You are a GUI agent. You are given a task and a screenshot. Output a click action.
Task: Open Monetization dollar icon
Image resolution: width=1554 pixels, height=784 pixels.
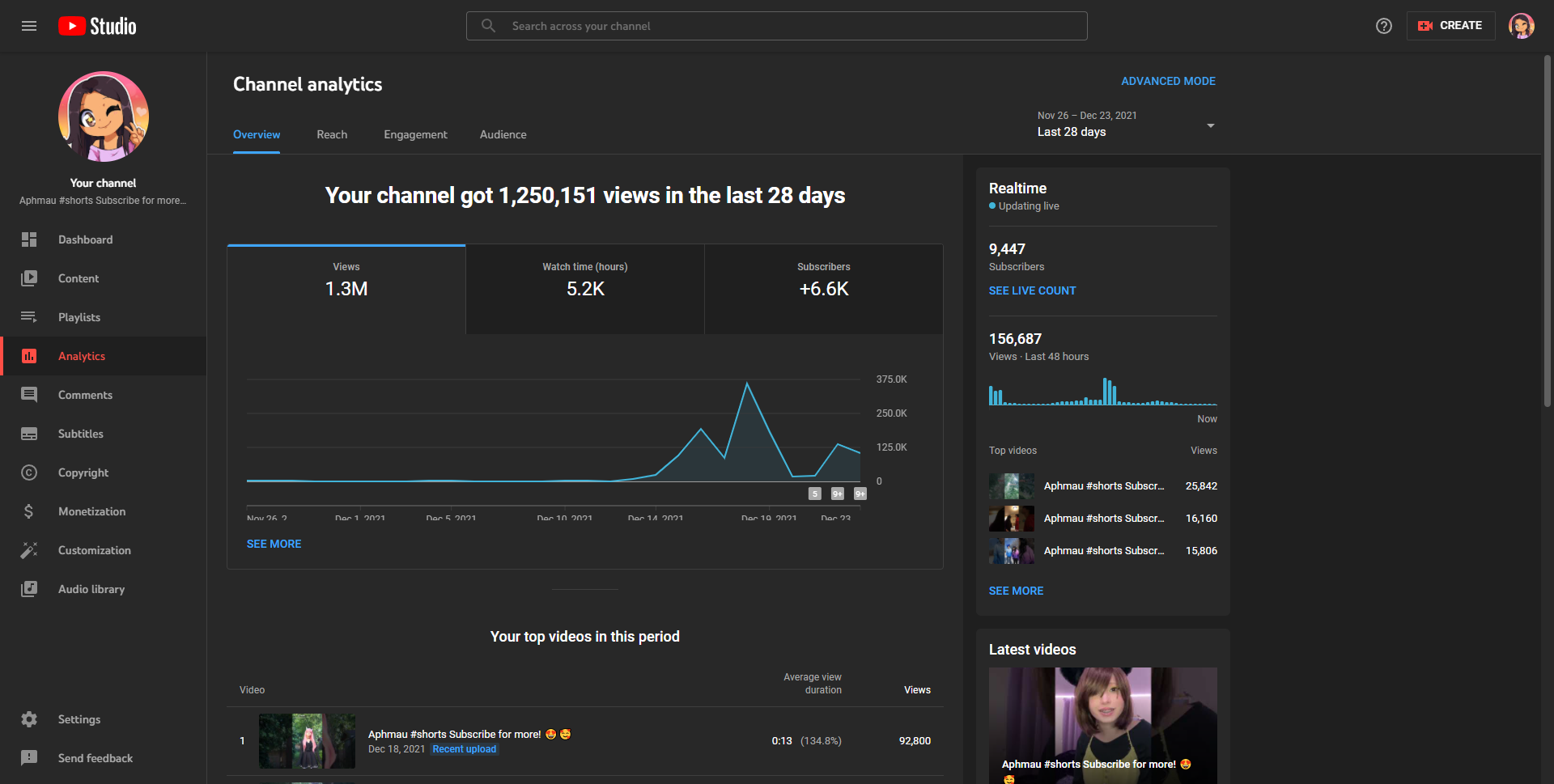tap(29, 511)
